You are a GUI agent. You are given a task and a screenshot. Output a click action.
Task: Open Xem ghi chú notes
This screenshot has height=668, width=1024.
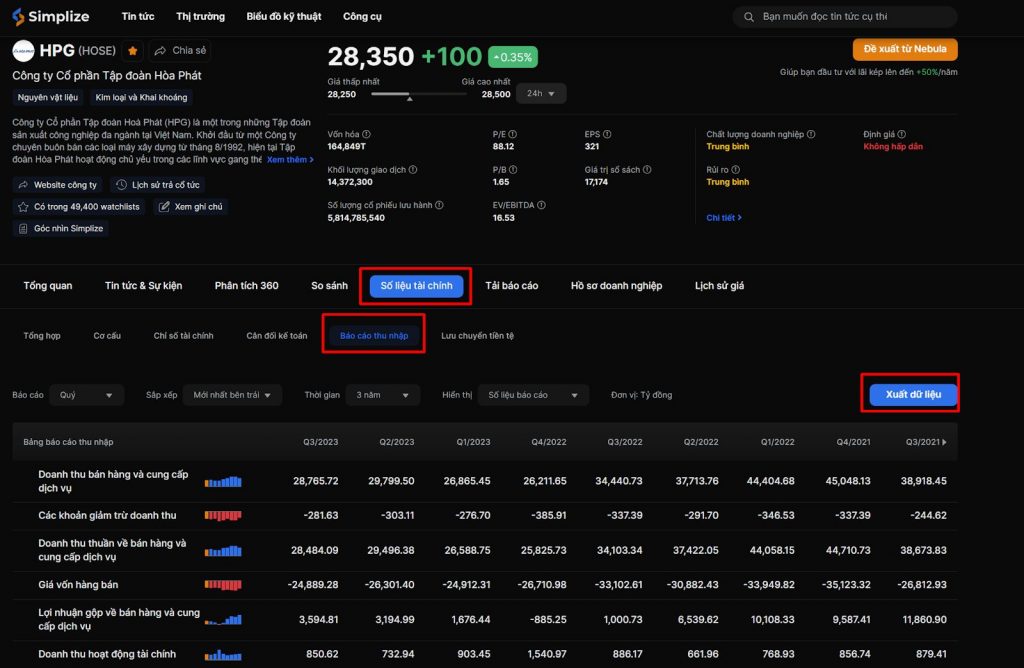[x=191, y=207]
